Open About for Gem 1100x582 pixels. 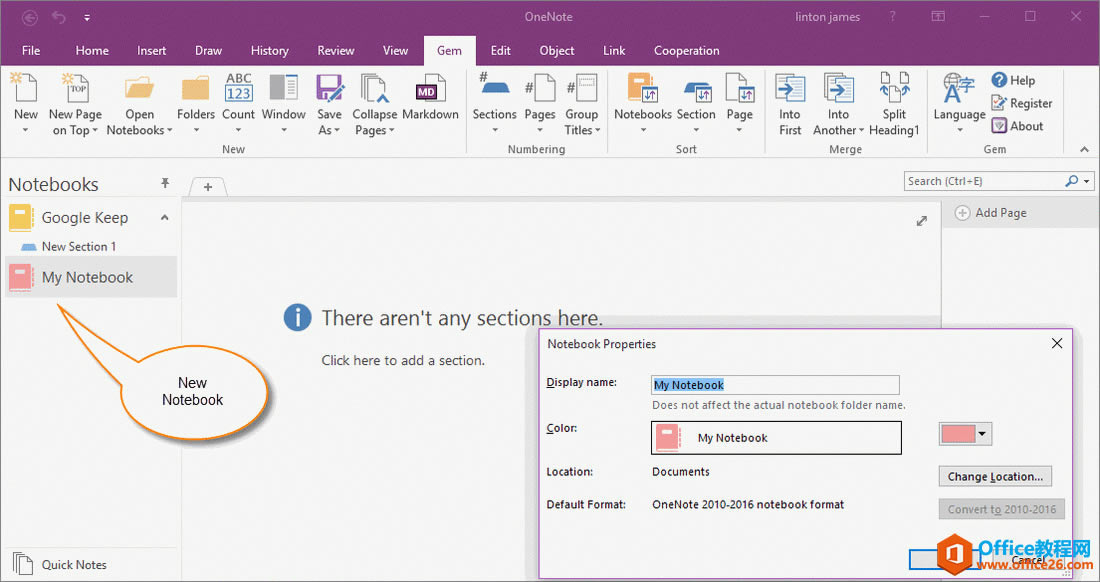click(x=1017, y=126)
